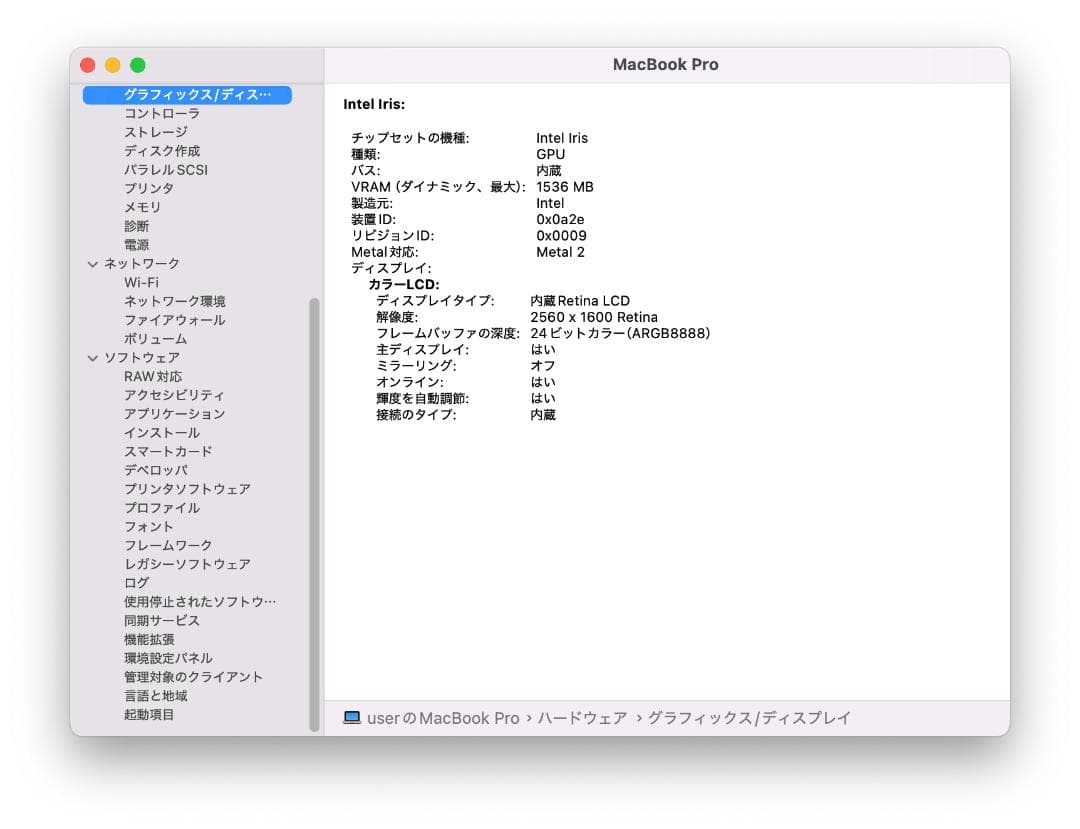
Task: Collapse the ネットワーク section
Action: tap(93, 263)
